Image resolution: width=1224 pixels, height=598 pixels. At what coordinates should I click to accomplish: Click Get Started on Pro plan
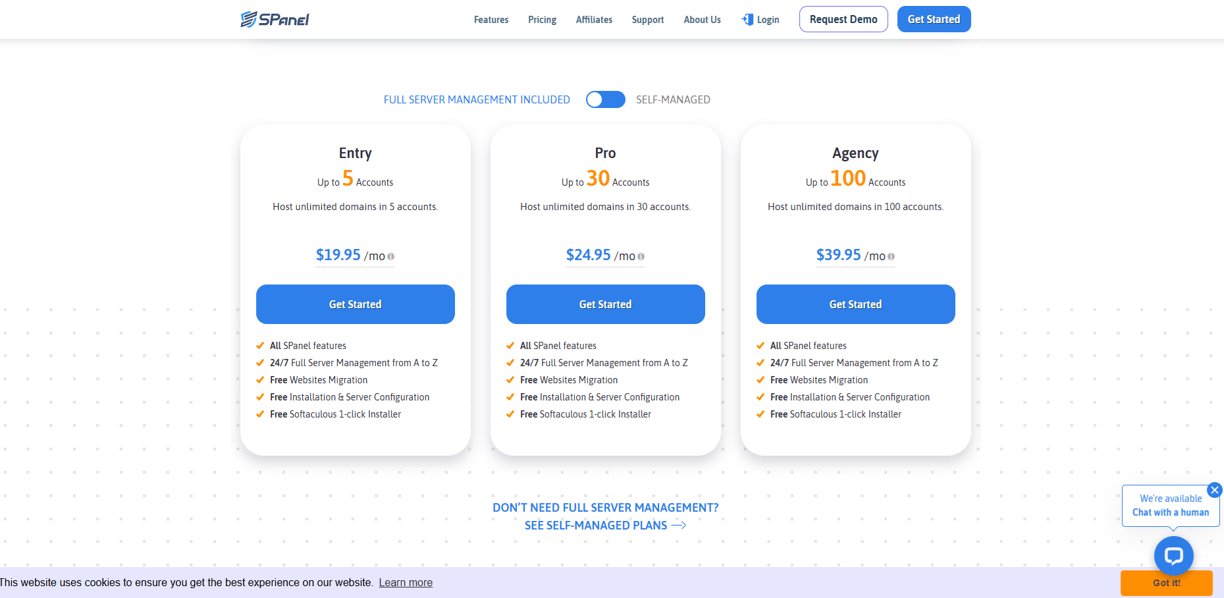[605, 304]
